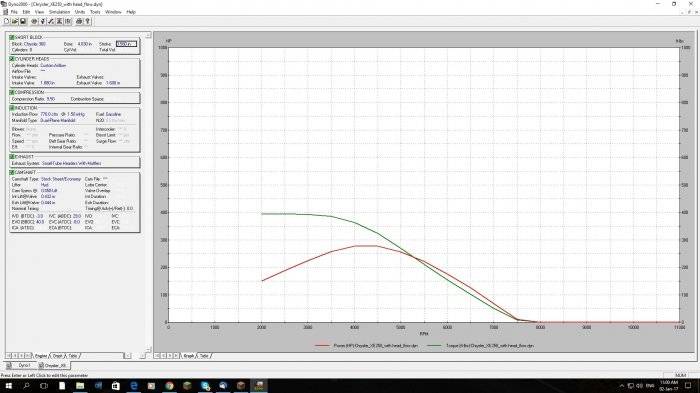
Task: Open the View menu
Action: 39,12
